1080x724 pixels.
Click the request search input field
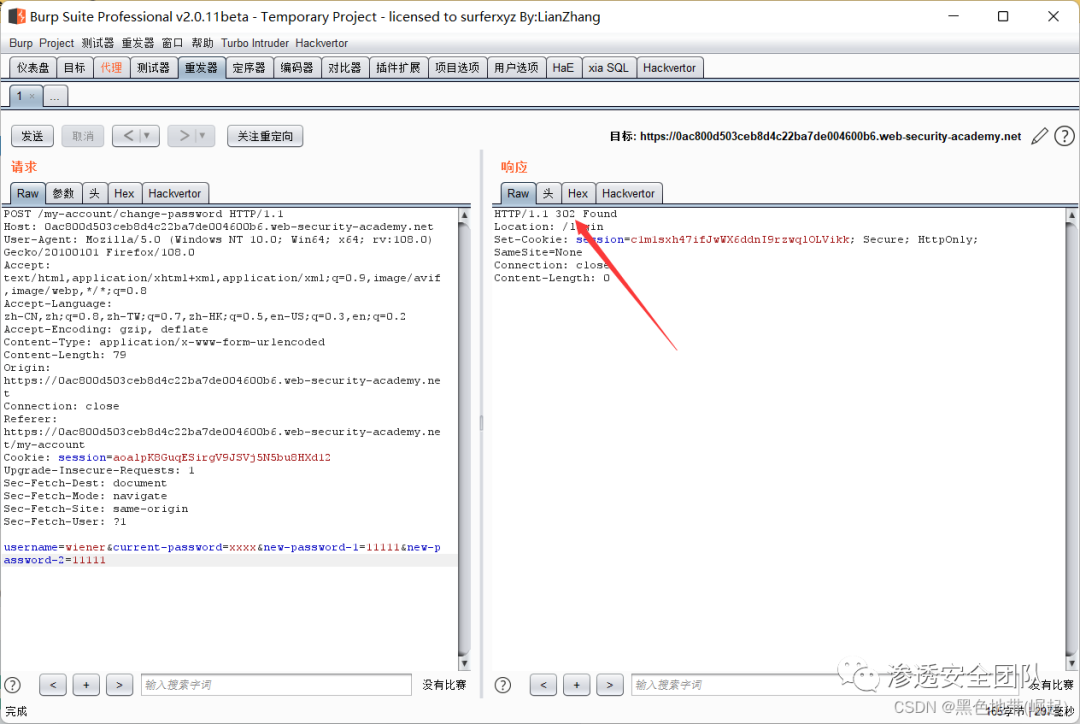pyautogui.click(x=276, y=685)
